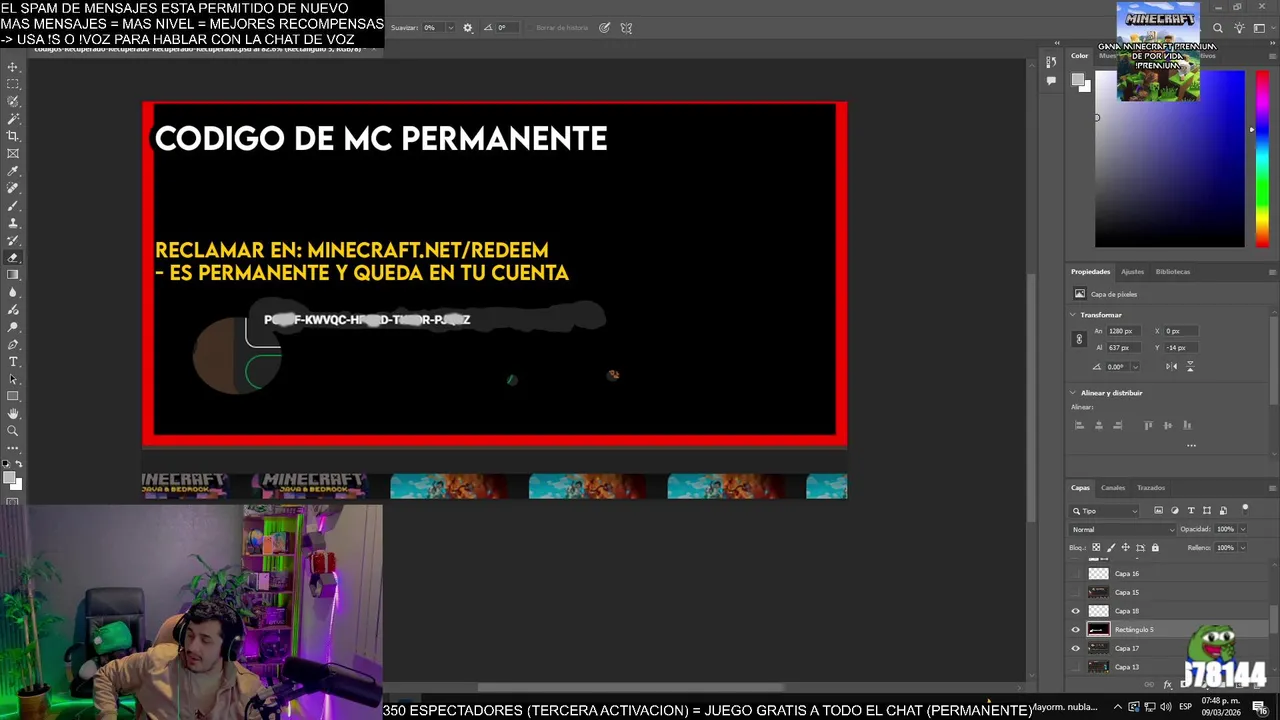
Task: Collapse the Alinear y distribuir section
Action: [x=1073, y=393]
